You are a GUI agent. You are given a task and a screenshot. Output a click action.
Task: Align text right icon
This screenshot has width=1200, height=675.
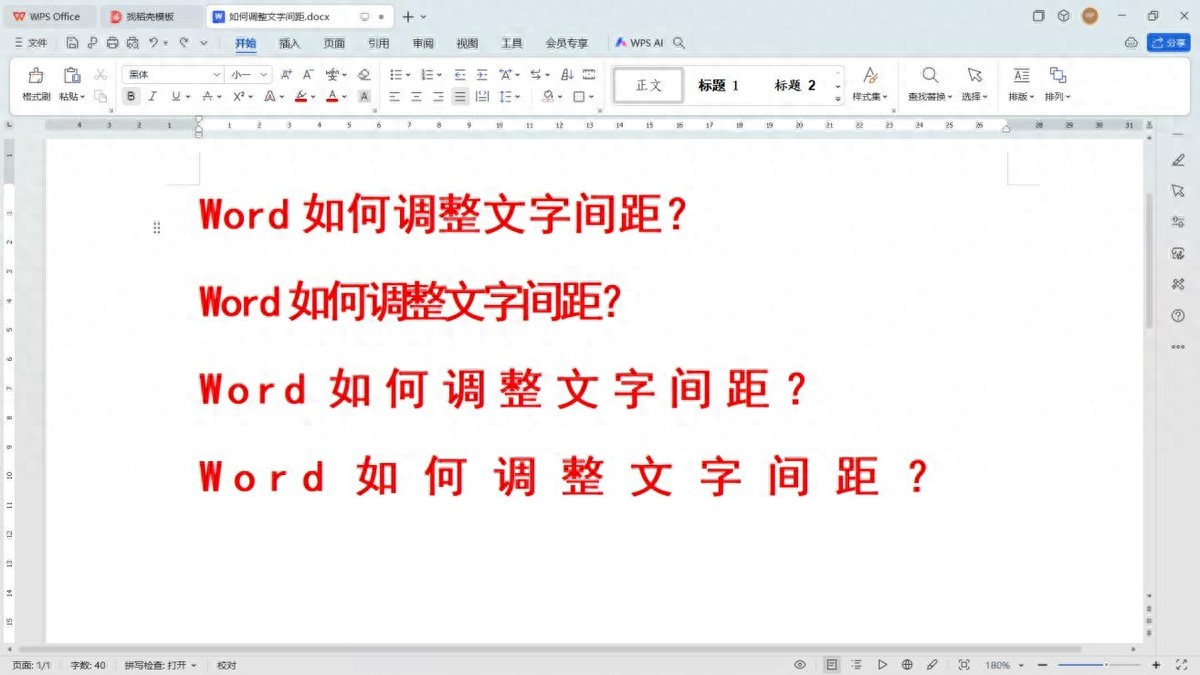coord(438,97)
